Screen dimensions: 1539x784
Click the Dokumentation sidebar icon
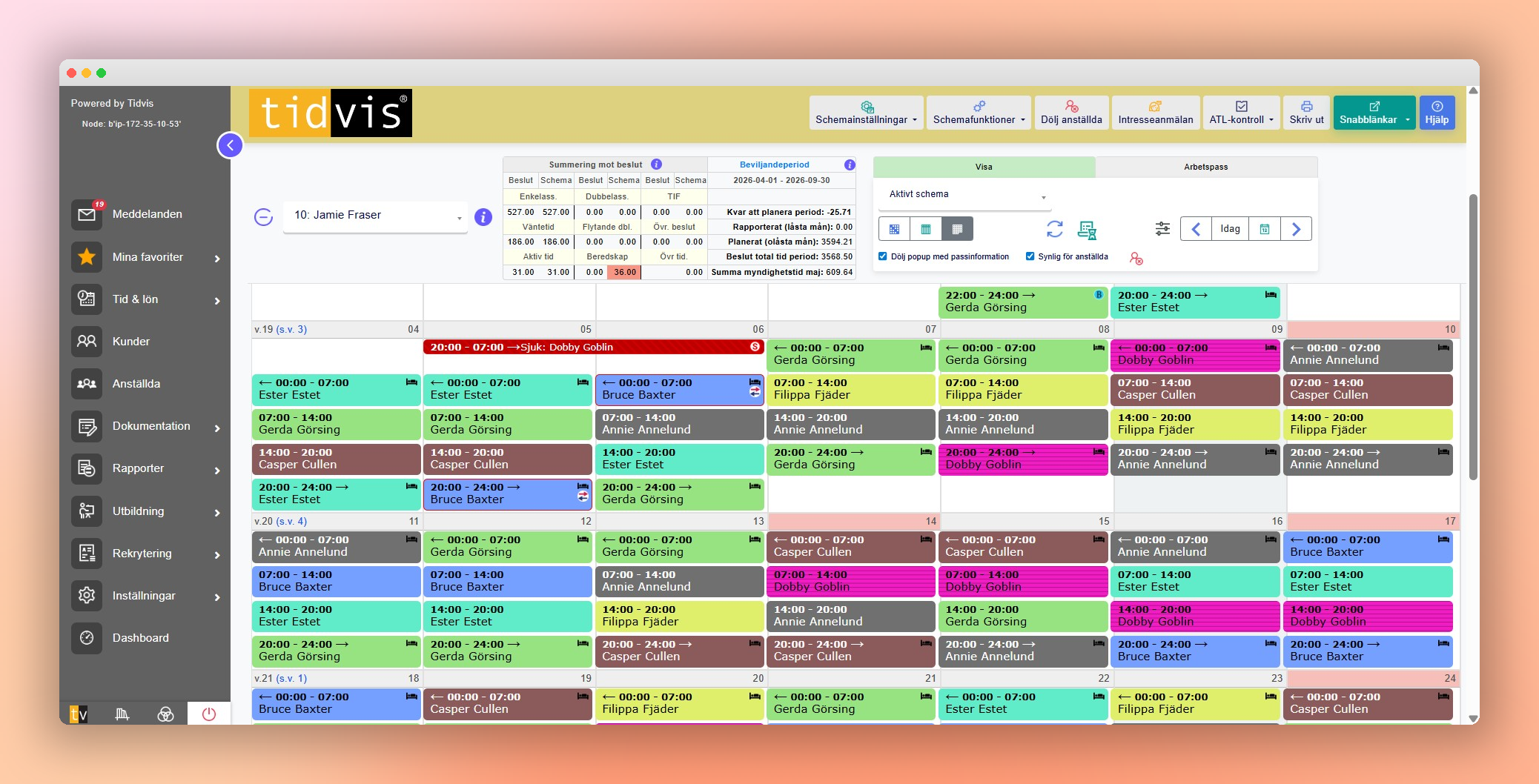pyautogui.click(x=87, y=426)
